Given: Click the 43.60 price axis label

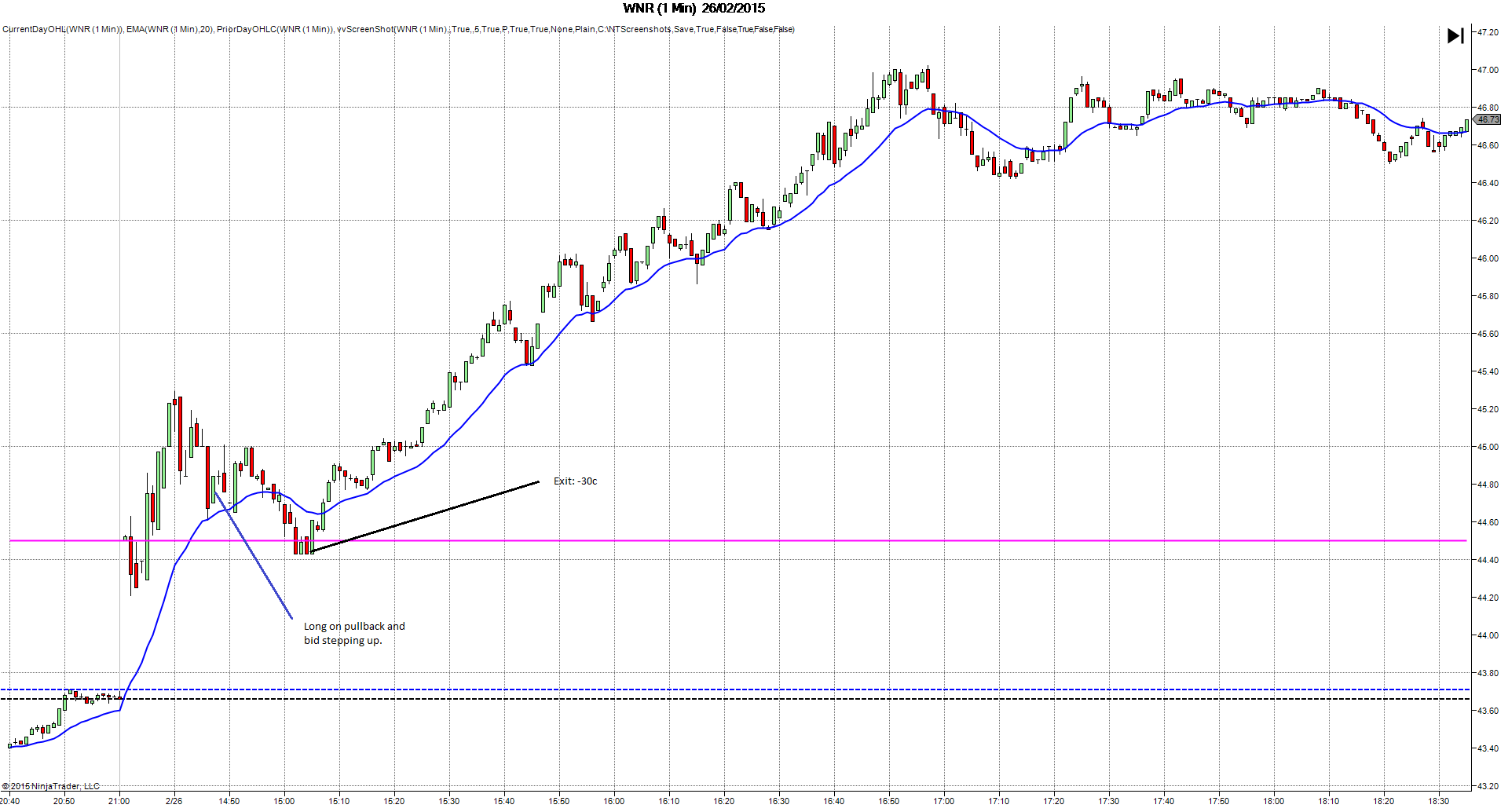Looking at the screenshot, I should (1488, 711).
